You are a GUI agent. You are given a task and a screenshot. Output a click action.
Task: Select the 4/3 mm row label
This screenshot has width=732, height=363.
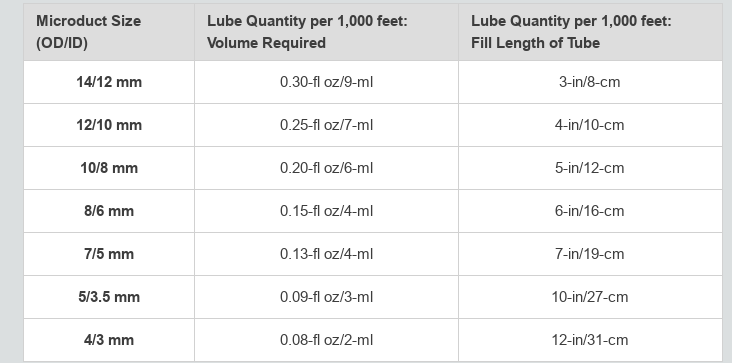tap(109, 340)
